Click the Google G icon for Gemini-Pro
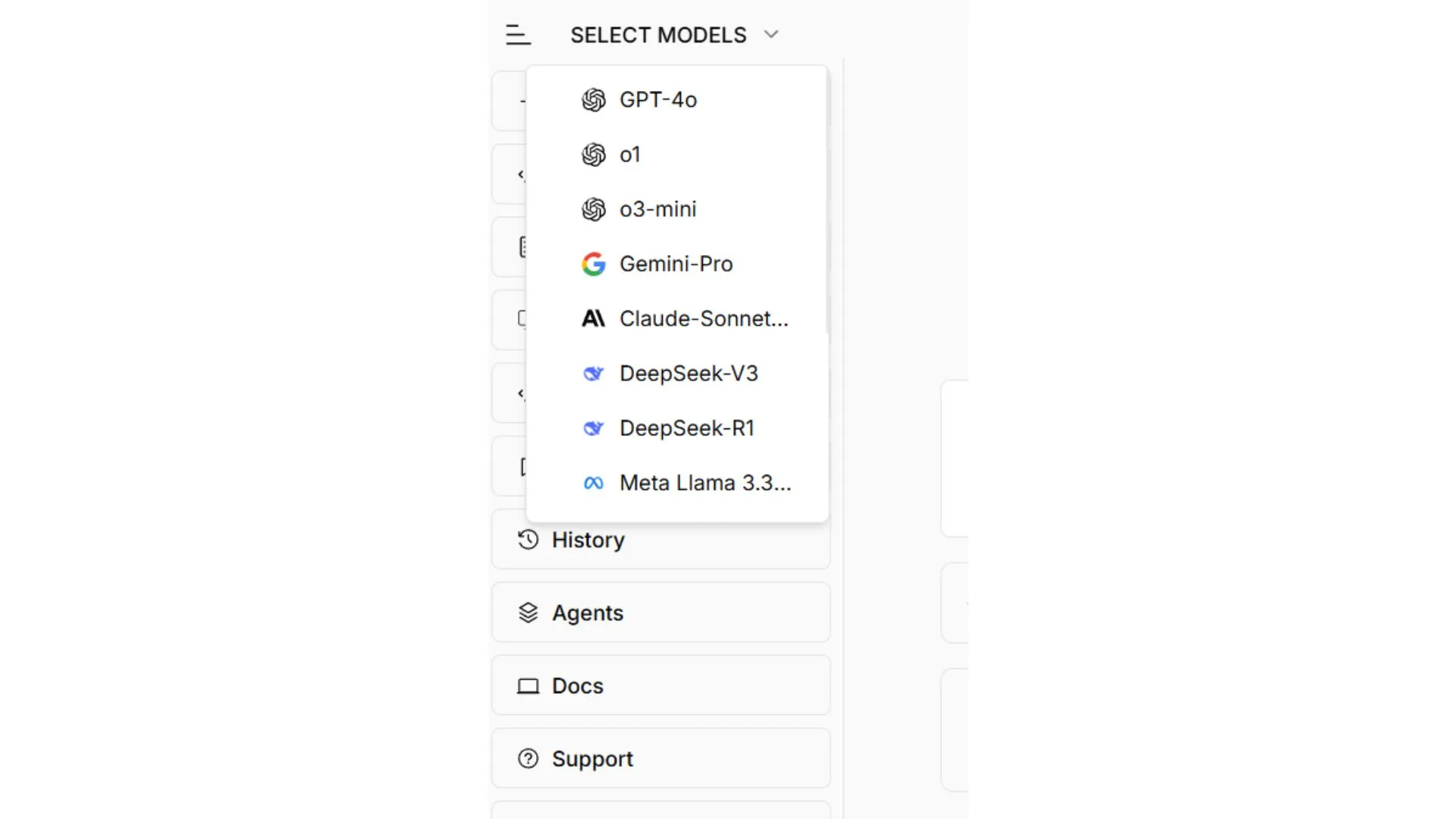The height and width of the screenshot is (819, 1456). coord(594,264)
